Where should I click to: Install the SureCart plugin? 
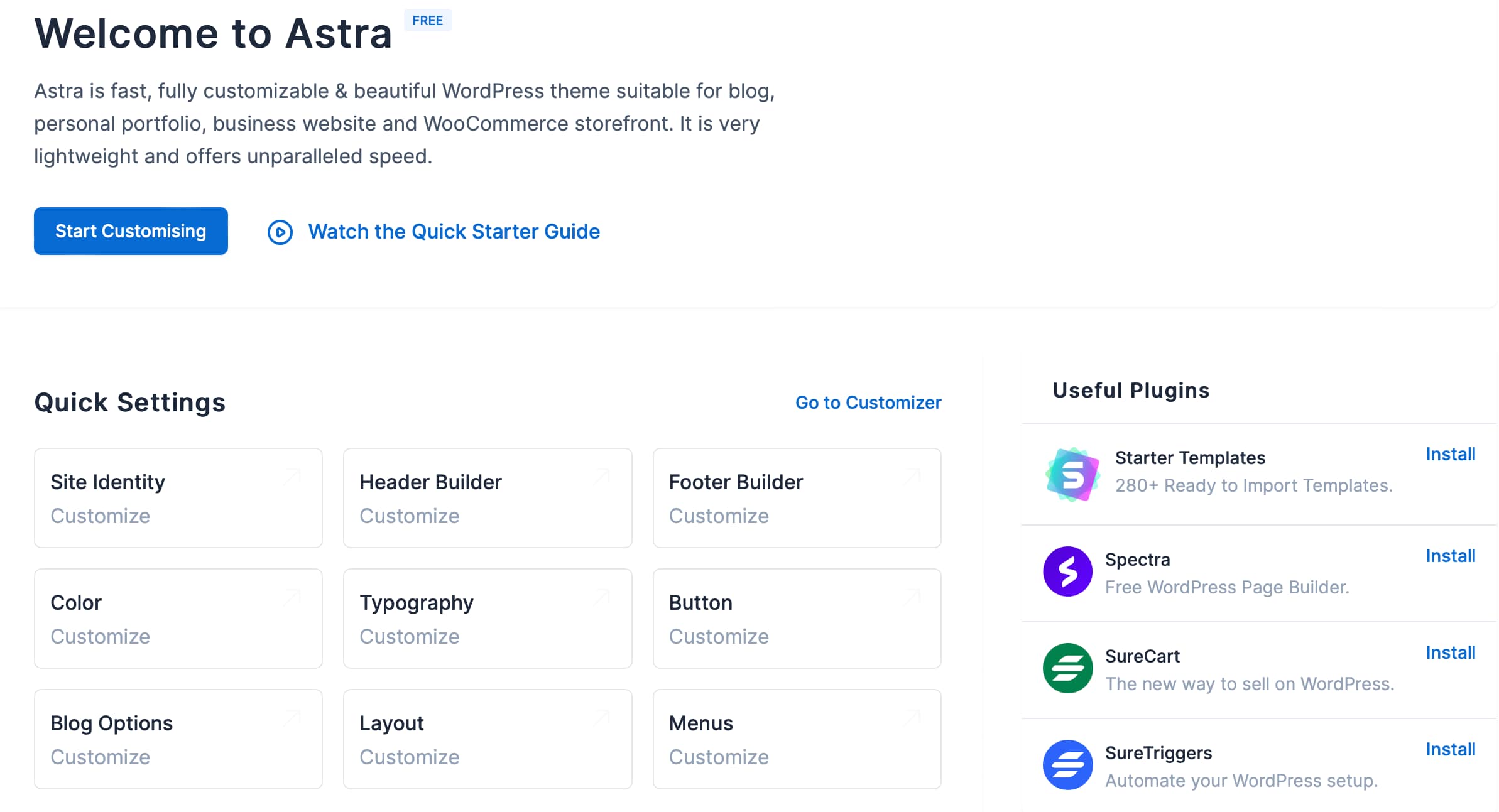pos(1451,652)
